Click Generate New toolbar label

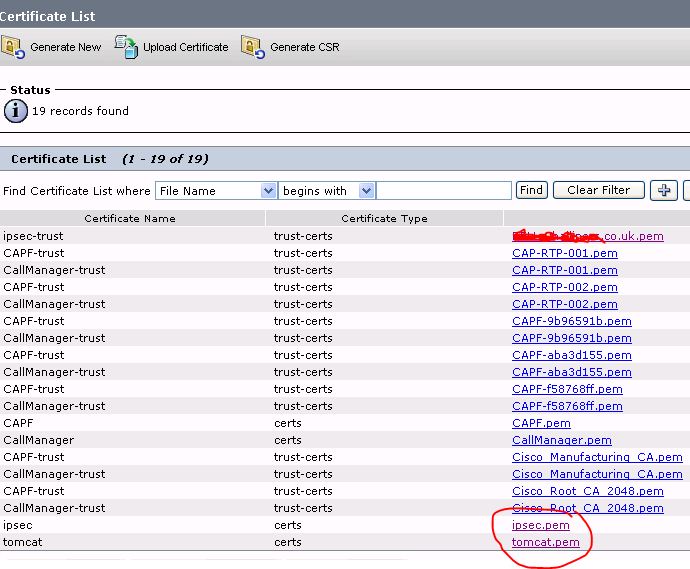pyautogui.click(x=65, y=47)
